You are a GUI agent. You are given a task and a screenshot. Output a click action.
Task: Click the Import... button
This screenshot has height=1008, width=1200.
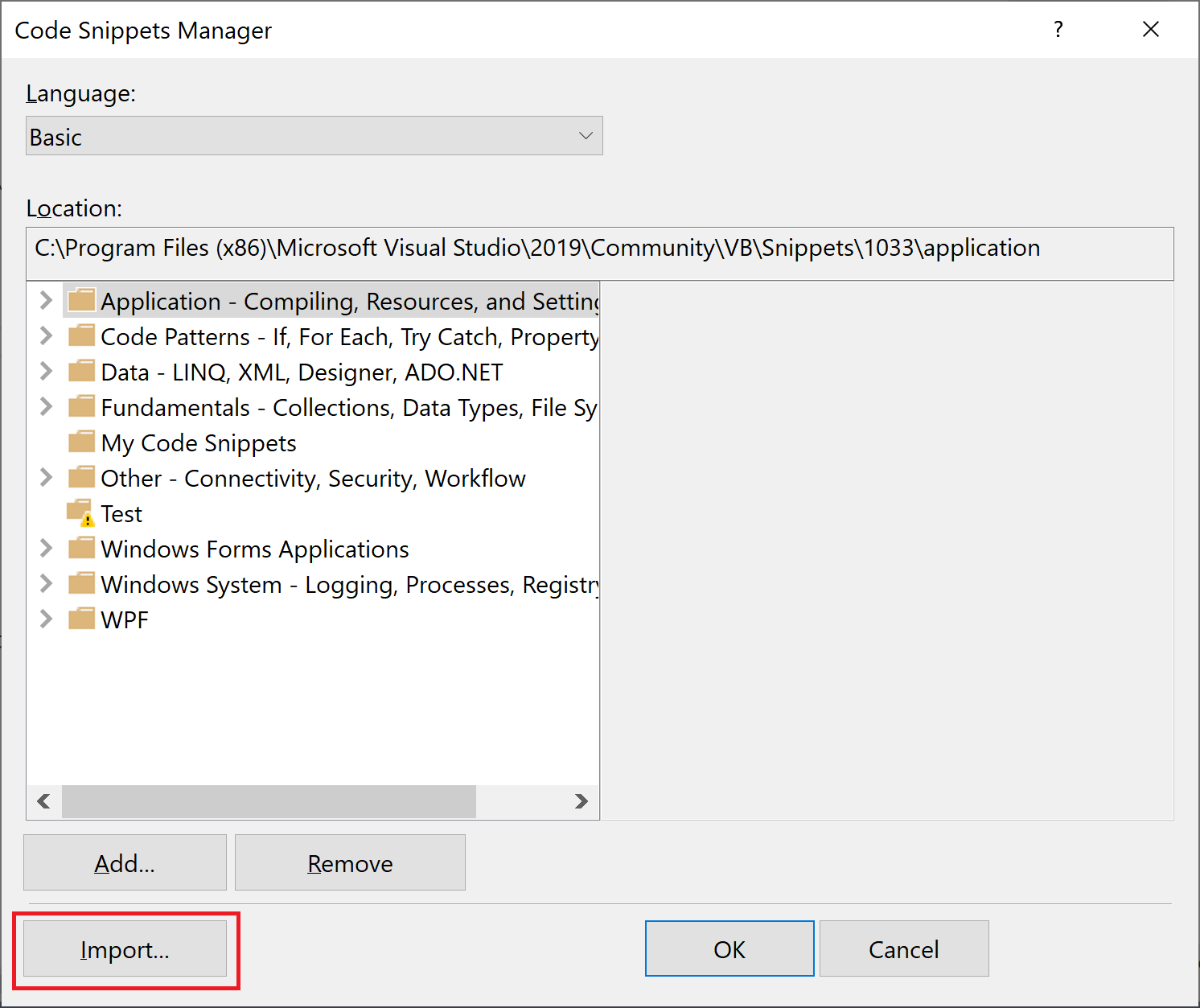click(125, 949)
